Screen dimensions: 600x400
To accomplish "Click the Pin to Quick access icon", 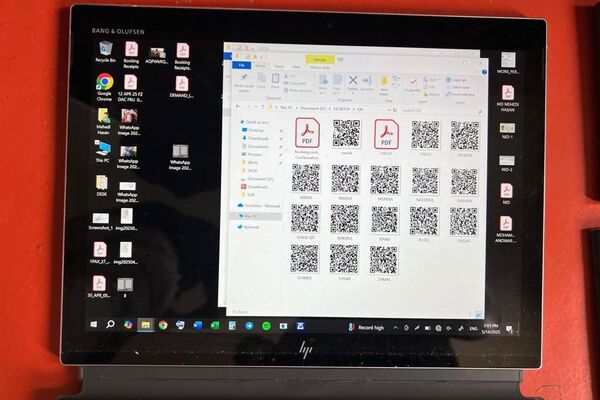I will pos(245,79).
